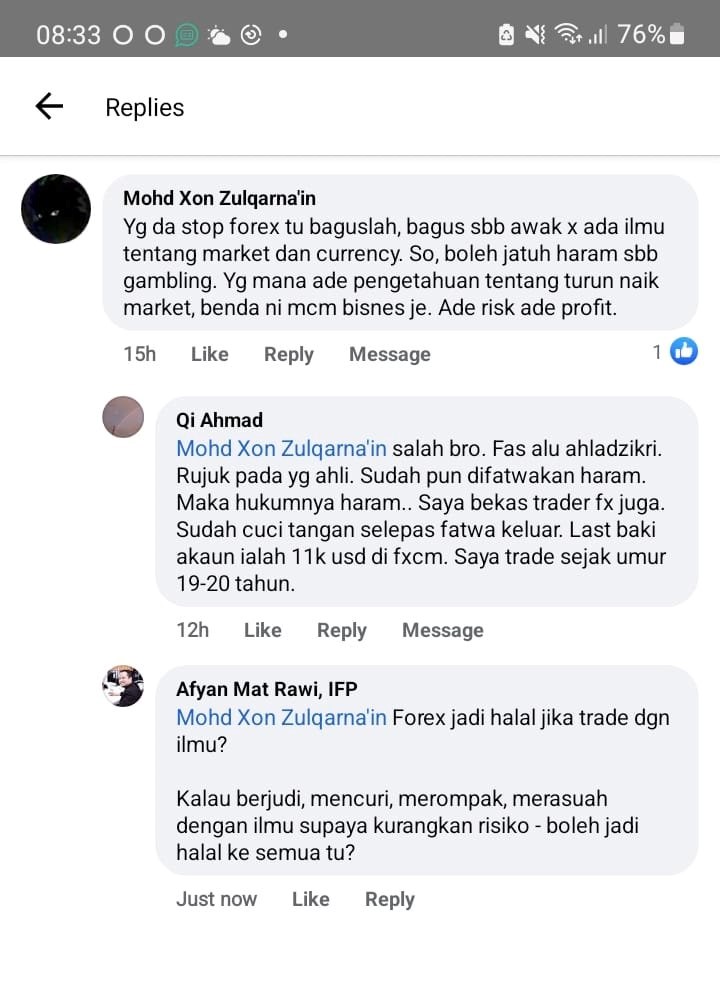Open the tagged Mohd Xon Zulqarna'in link in Qi Ahmad's reply

tap(281, 448)
